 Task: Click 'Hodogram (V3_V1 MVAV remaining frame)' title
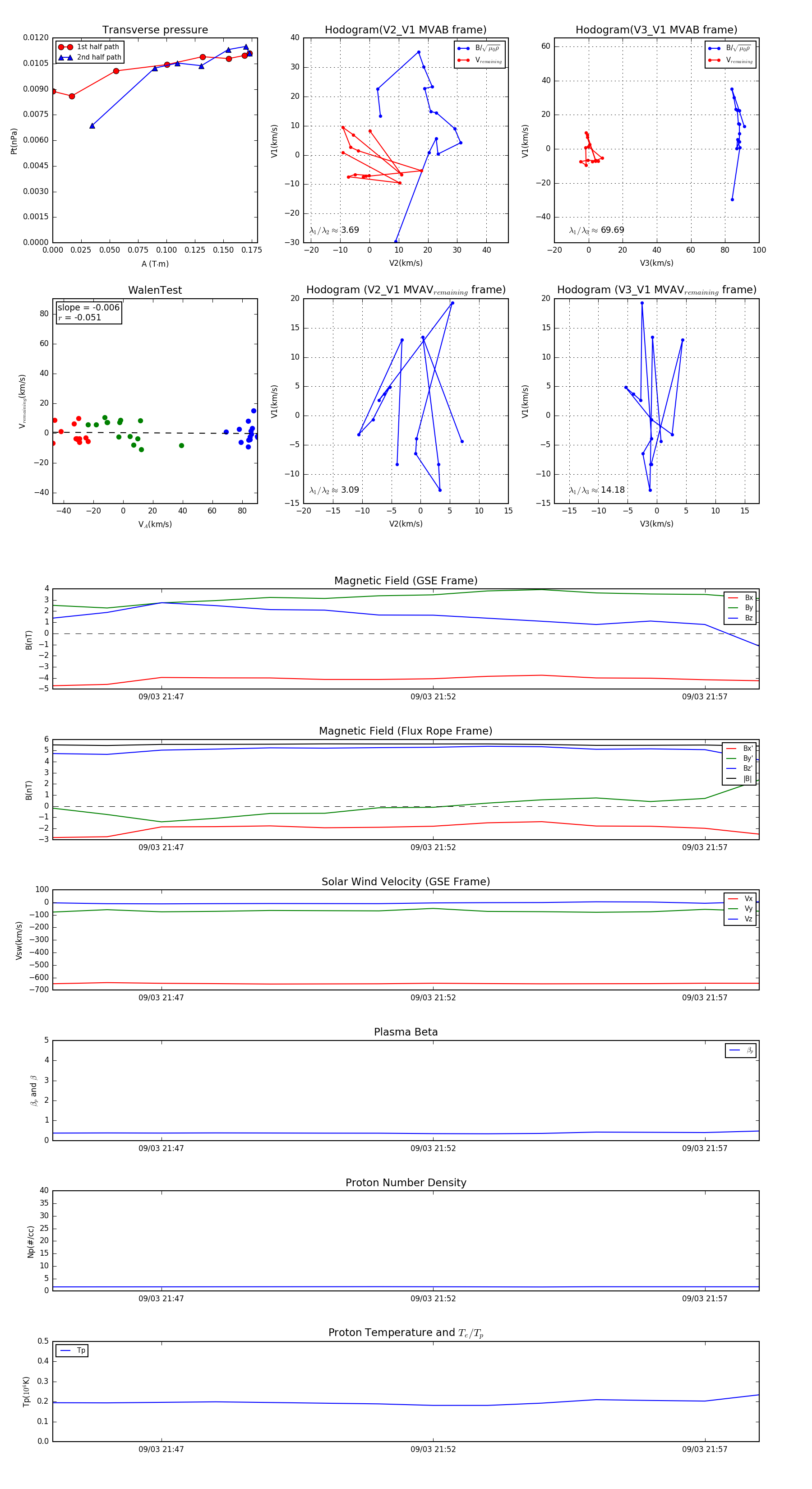pos(656,290)
